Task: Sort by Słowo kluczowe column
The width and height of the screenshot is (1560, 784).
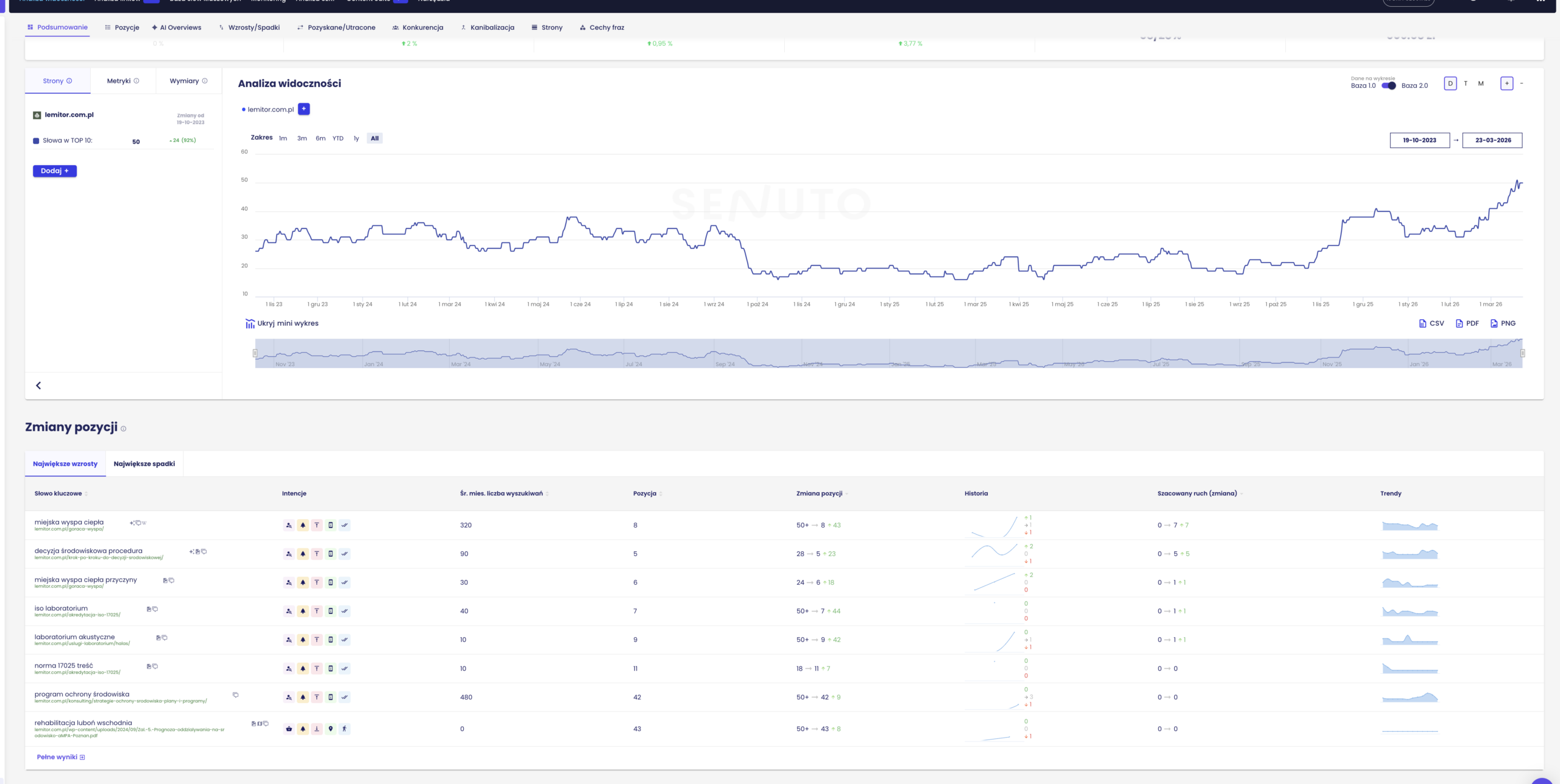Action: [x=61, y=493]
